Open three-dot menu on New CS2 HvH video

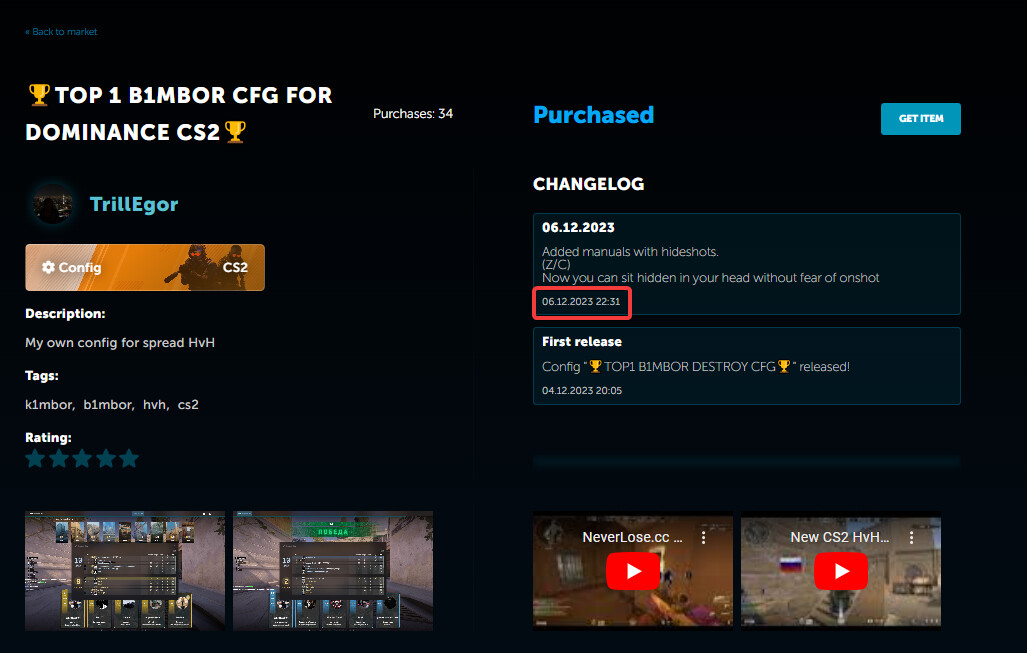(x=912, y=538)
